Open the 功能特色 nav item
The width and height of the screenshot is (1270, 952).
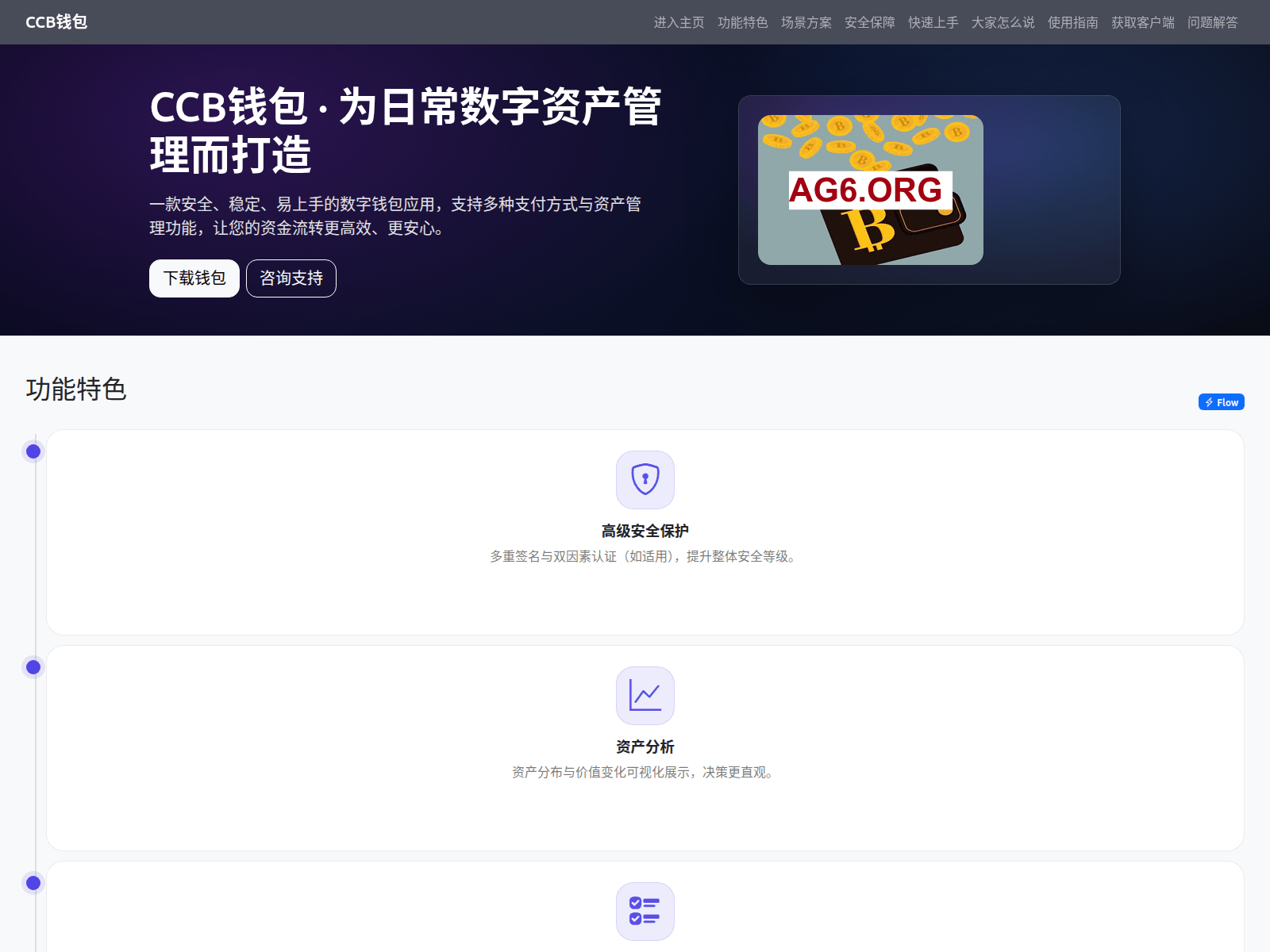(742, 22)
